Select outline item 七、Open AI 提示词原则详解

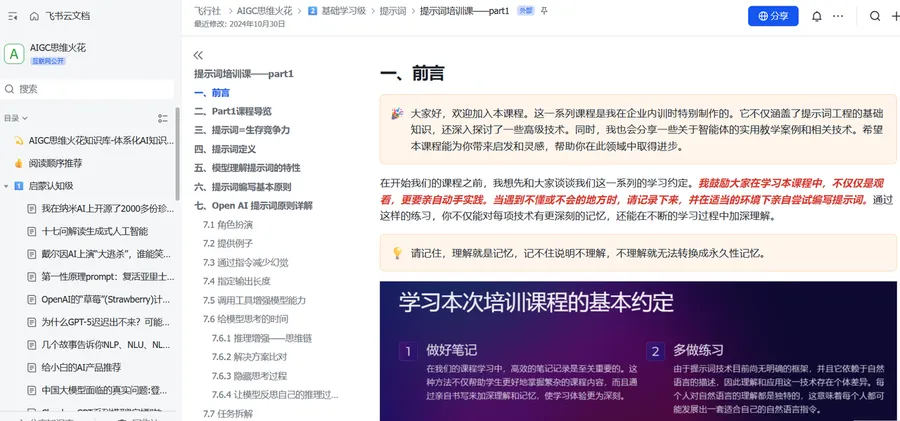[x=253, y=206]
